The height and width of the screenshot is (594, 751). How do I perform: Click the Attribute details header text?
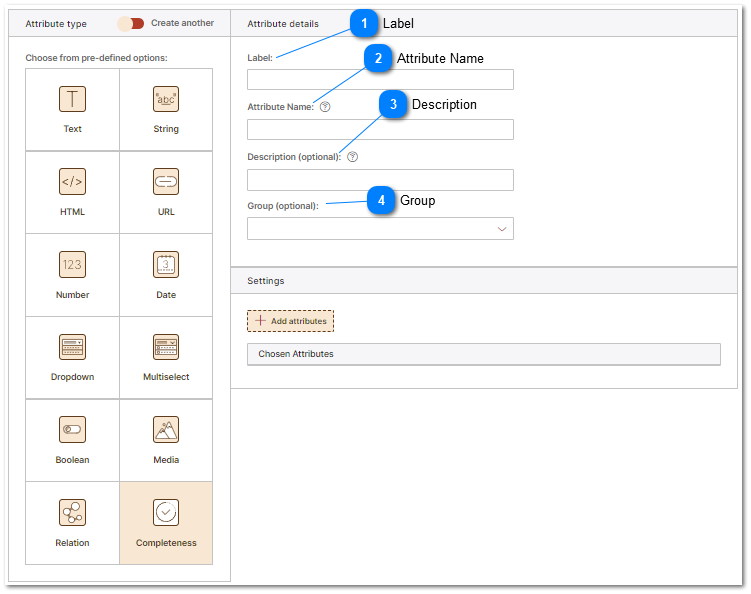pyautogui.click(x=283, y=24)
